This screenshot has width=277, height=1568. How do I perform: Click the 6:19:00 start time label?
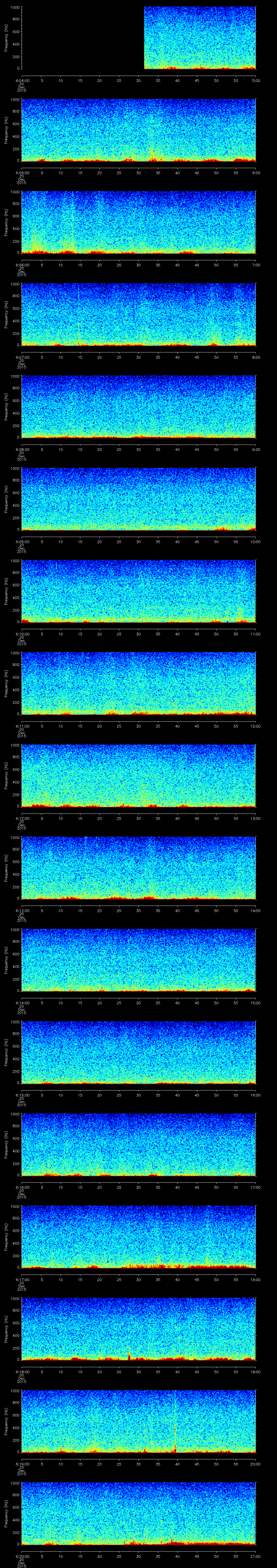click(22, 1463)
